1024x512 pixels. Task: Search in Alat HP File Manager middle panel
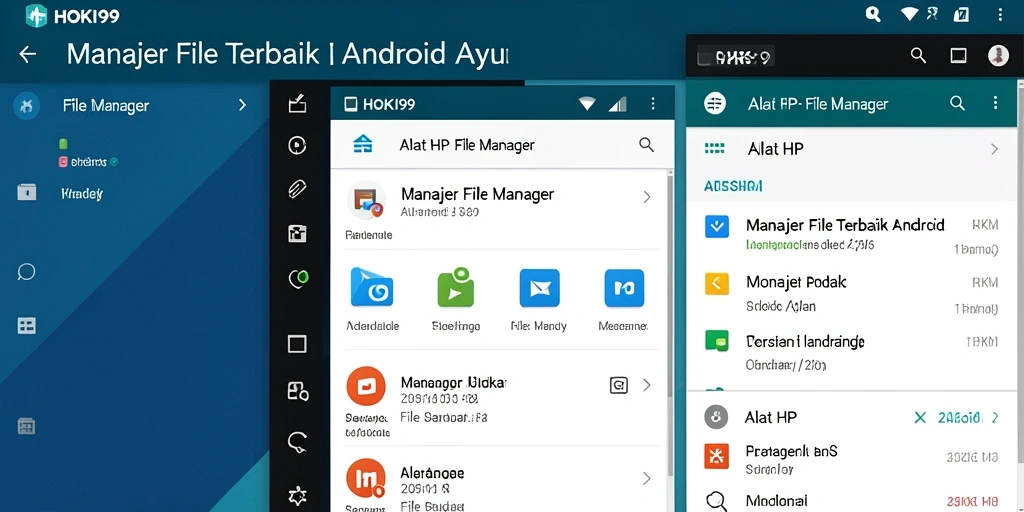(x=646, y=145)
